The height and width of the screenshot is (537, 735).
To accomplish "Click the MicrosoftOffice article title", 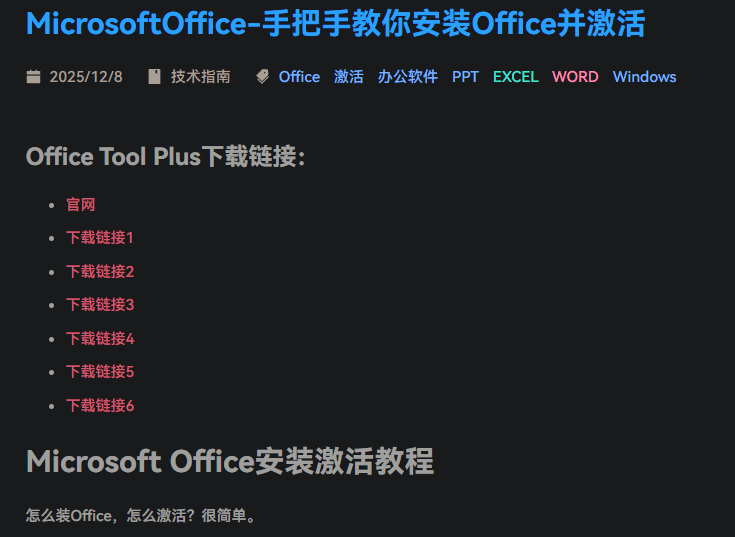I will 335,23.
